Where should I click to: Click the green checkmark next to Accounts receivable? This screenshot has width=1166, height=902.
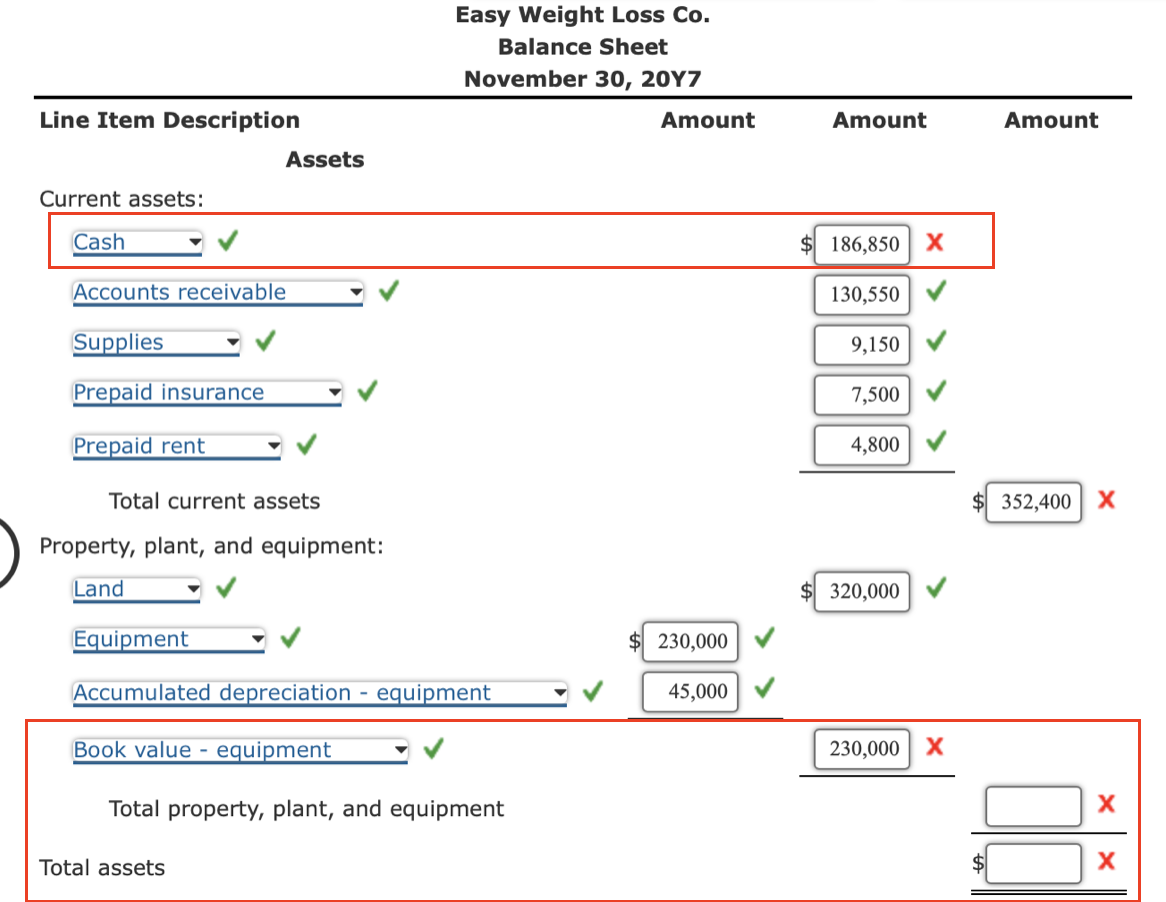coord(388,291)
